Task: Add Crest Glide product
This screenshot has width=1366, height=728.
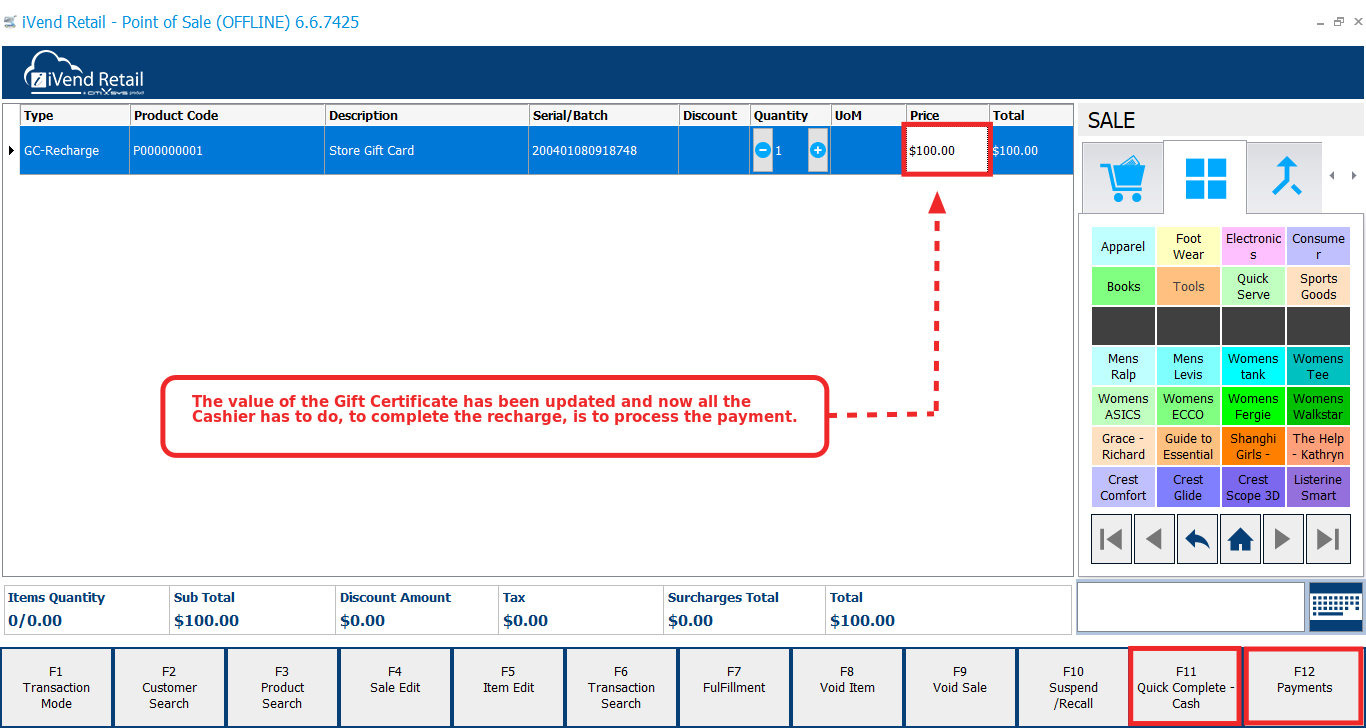Action: pyautogui.click(x=1188, y=487)
